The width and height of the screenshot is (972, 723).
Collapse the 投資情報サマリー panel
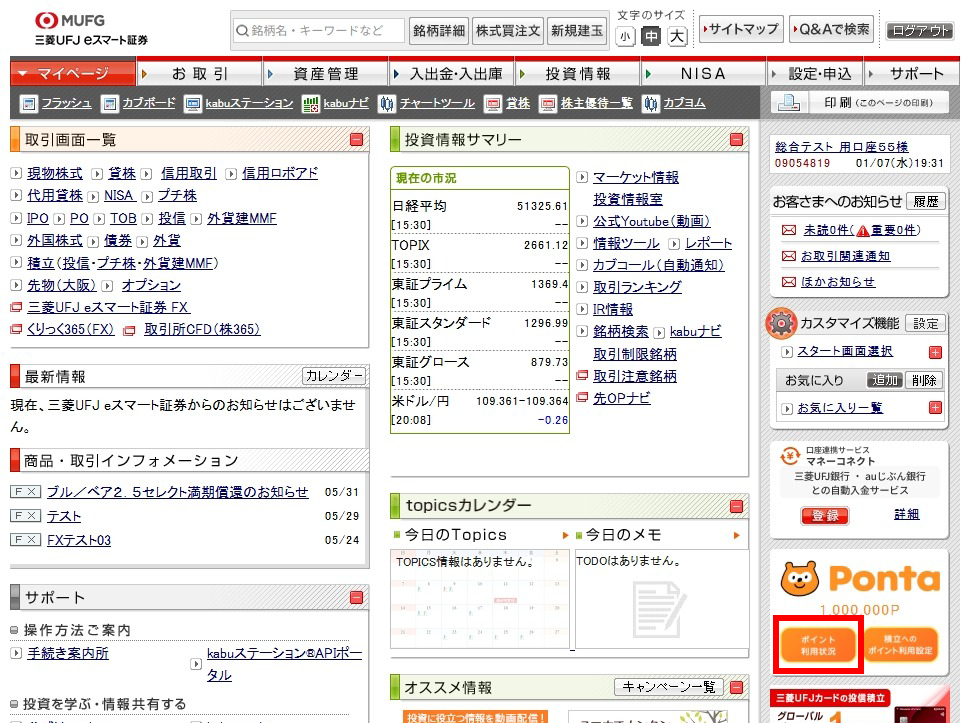click(736, 140)
